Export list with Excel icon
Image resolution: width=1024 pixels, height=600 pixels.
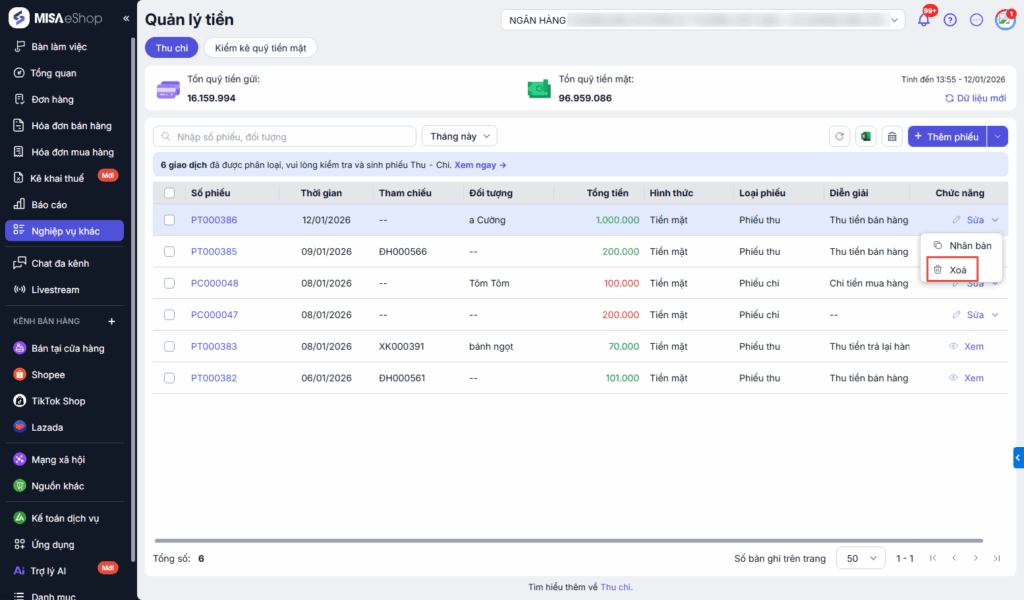pyautogui.click(x=866, y=137)
